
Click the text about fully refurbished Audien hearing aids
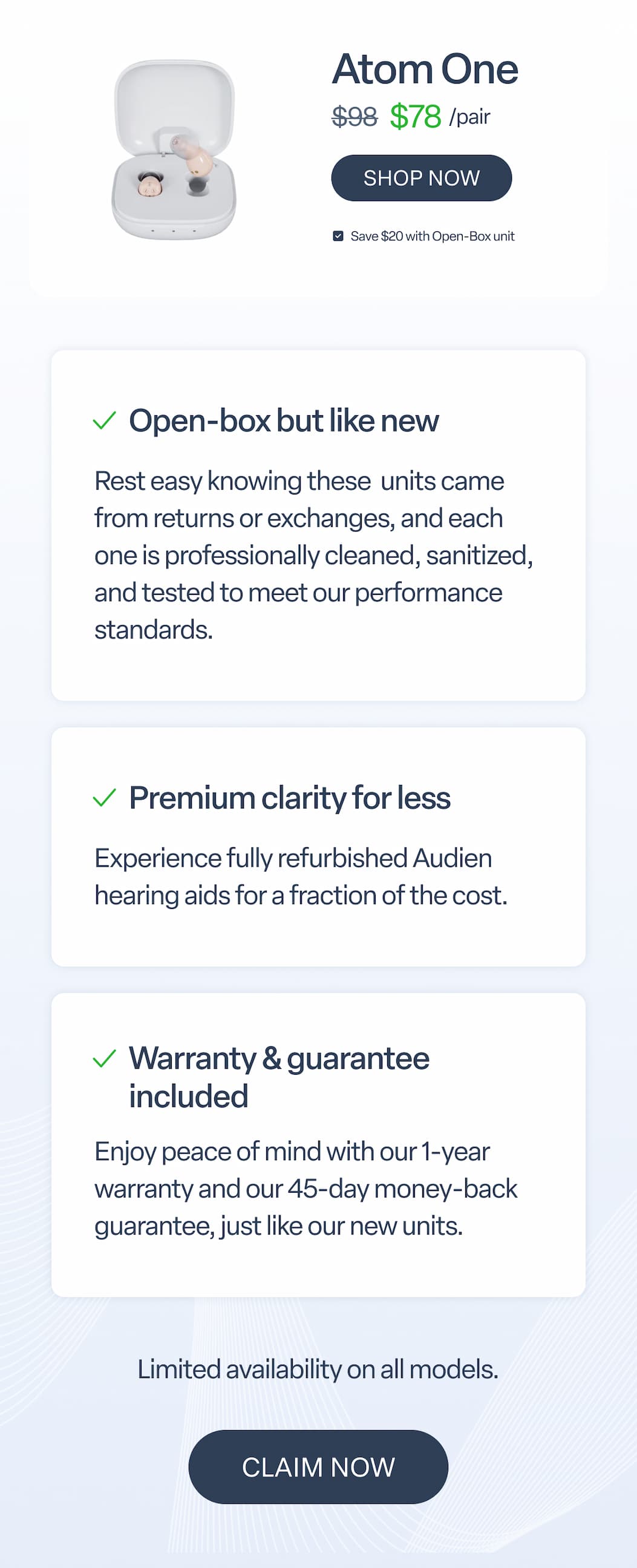(301, 876)
